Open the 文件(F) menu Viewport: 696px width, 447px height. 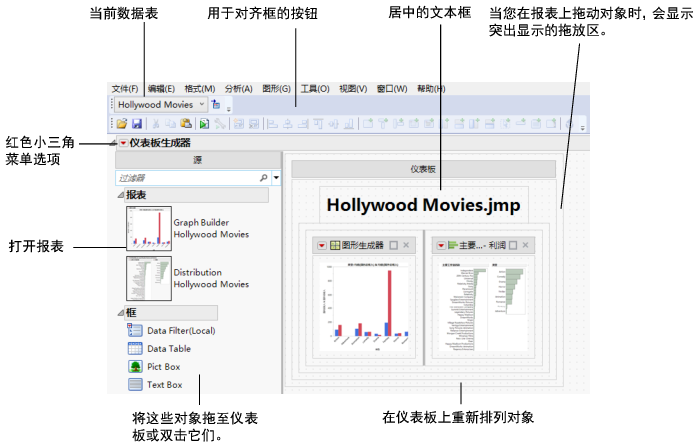click(125, 88)
